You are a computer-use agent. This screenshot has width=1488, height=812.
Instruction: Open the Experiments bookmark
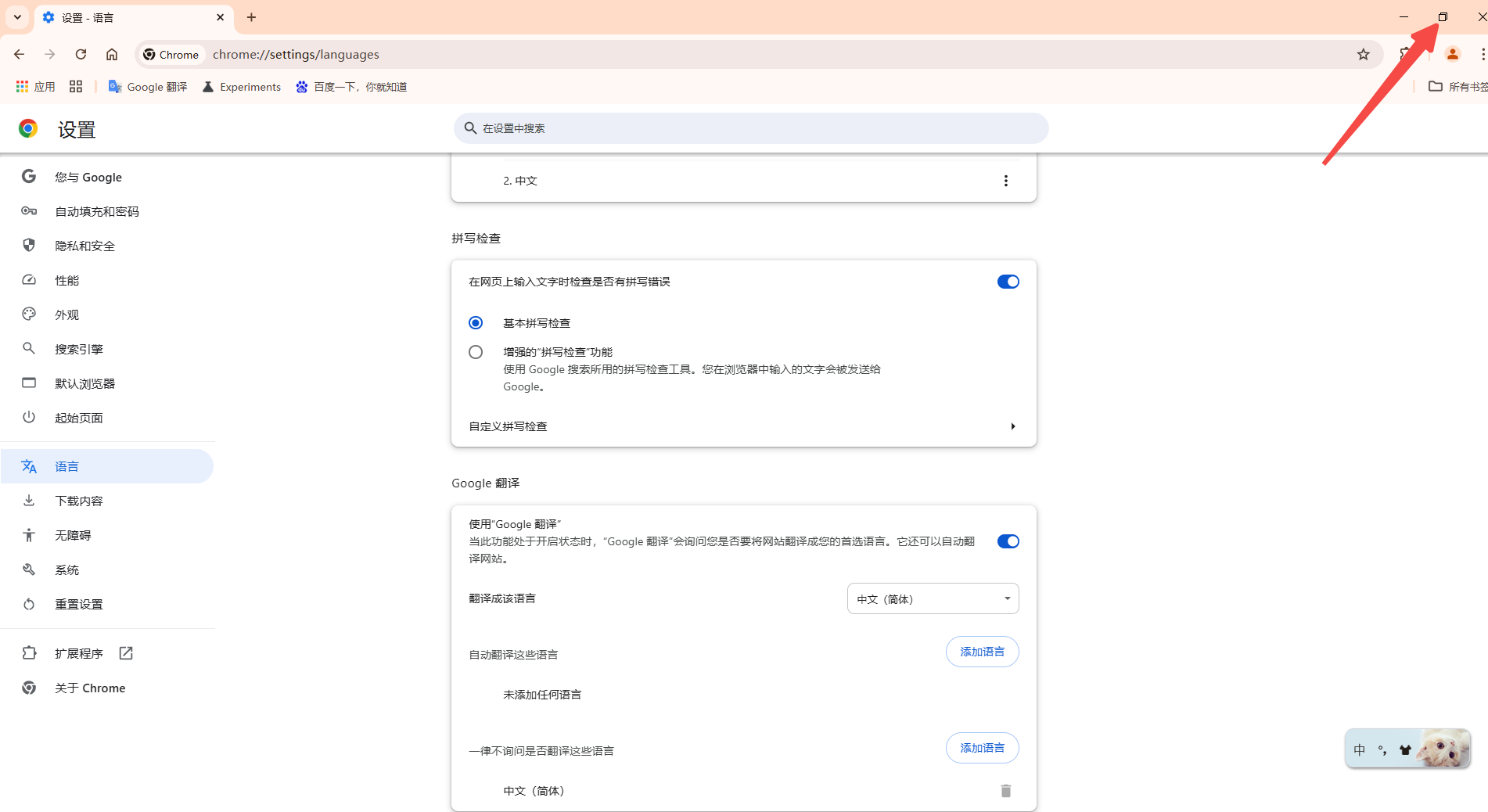tap(242, 87)
